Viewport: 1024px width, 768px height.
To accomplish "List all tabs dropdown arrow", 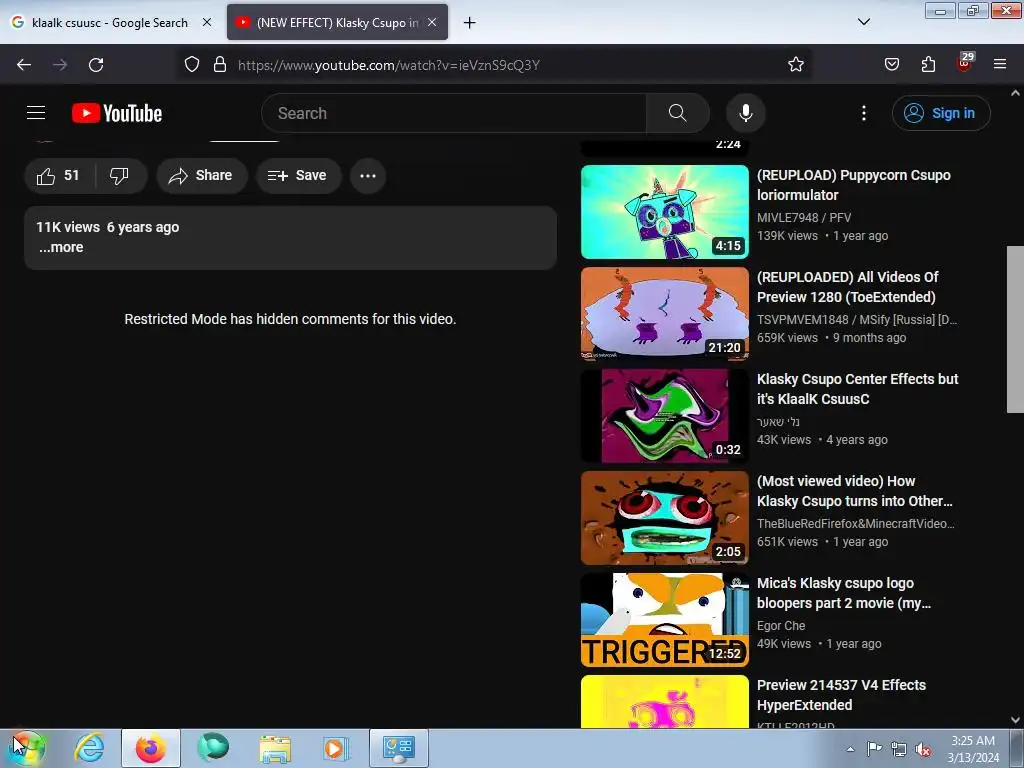I will pyautogui.click(x=863, y=22).
